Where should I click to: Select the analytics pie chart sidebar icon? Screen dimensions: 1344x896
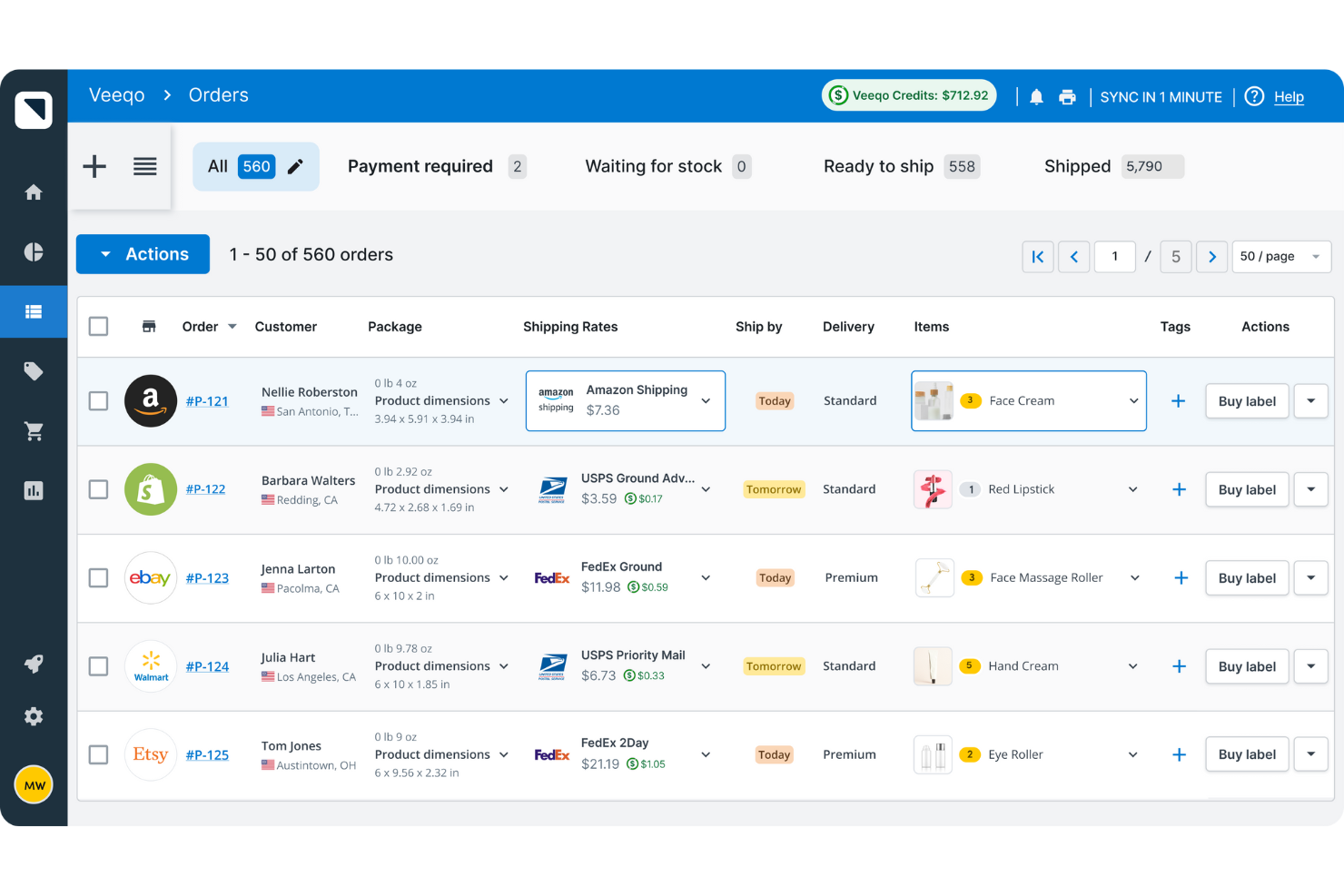(34, 251)
